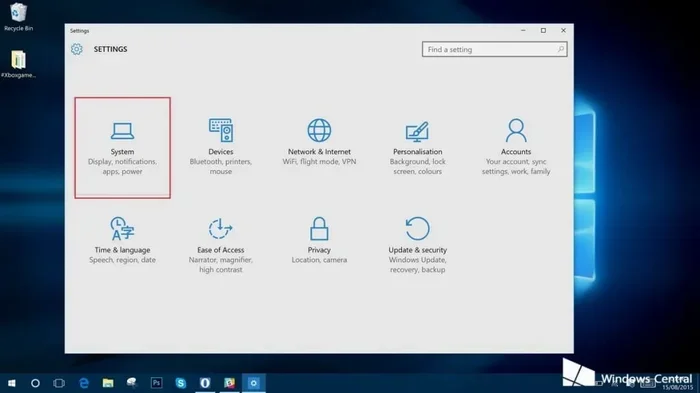Screen dimensions: 700x393
Task: Open the Ease of Access category
Action: click(221, 245)
